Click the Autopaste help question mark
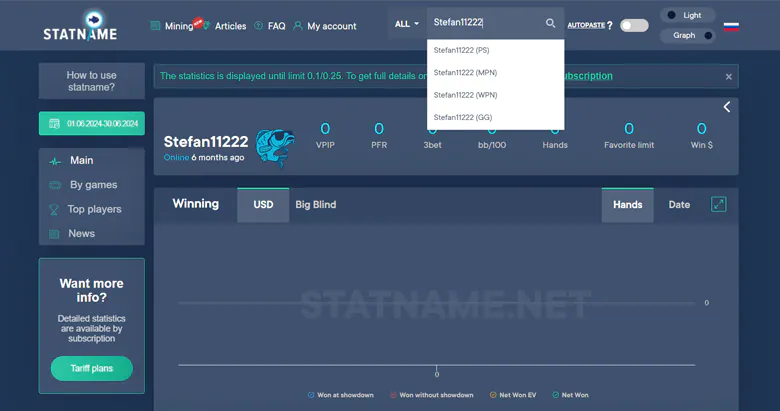Image resolution: width=780 pixels, height=411 pixels. click(x=610, y=25)
